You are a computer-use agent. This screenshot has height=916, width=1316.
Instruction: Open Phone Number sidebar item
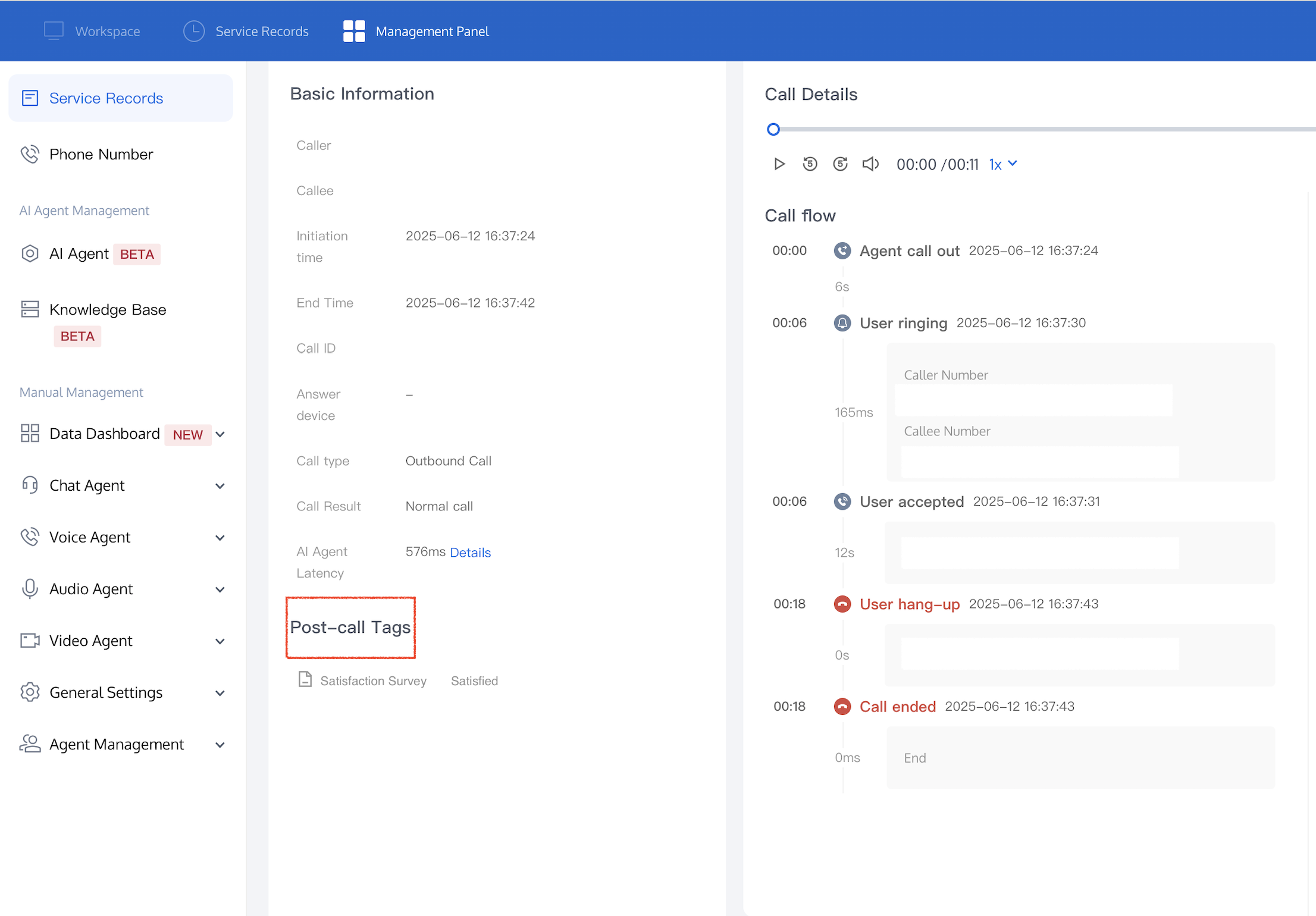(x=101, y=155)
